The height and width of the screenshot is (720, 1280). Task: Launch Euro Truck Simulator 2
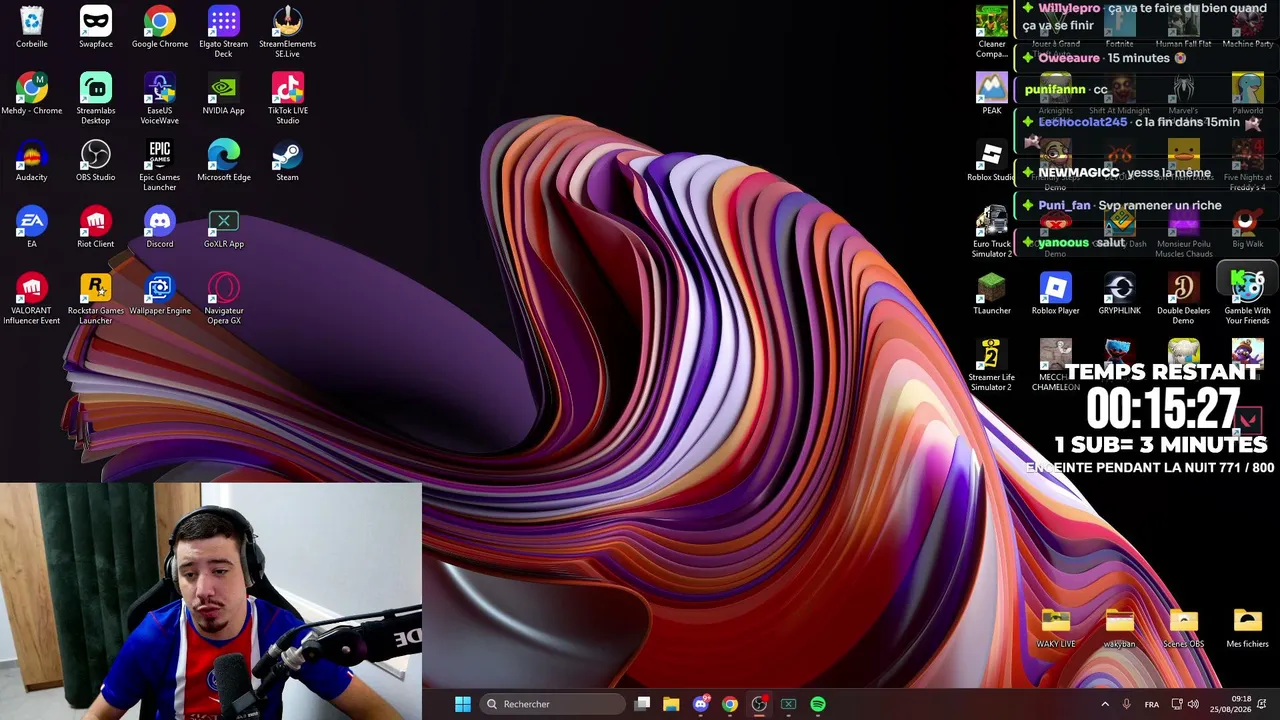click(992, 231)
